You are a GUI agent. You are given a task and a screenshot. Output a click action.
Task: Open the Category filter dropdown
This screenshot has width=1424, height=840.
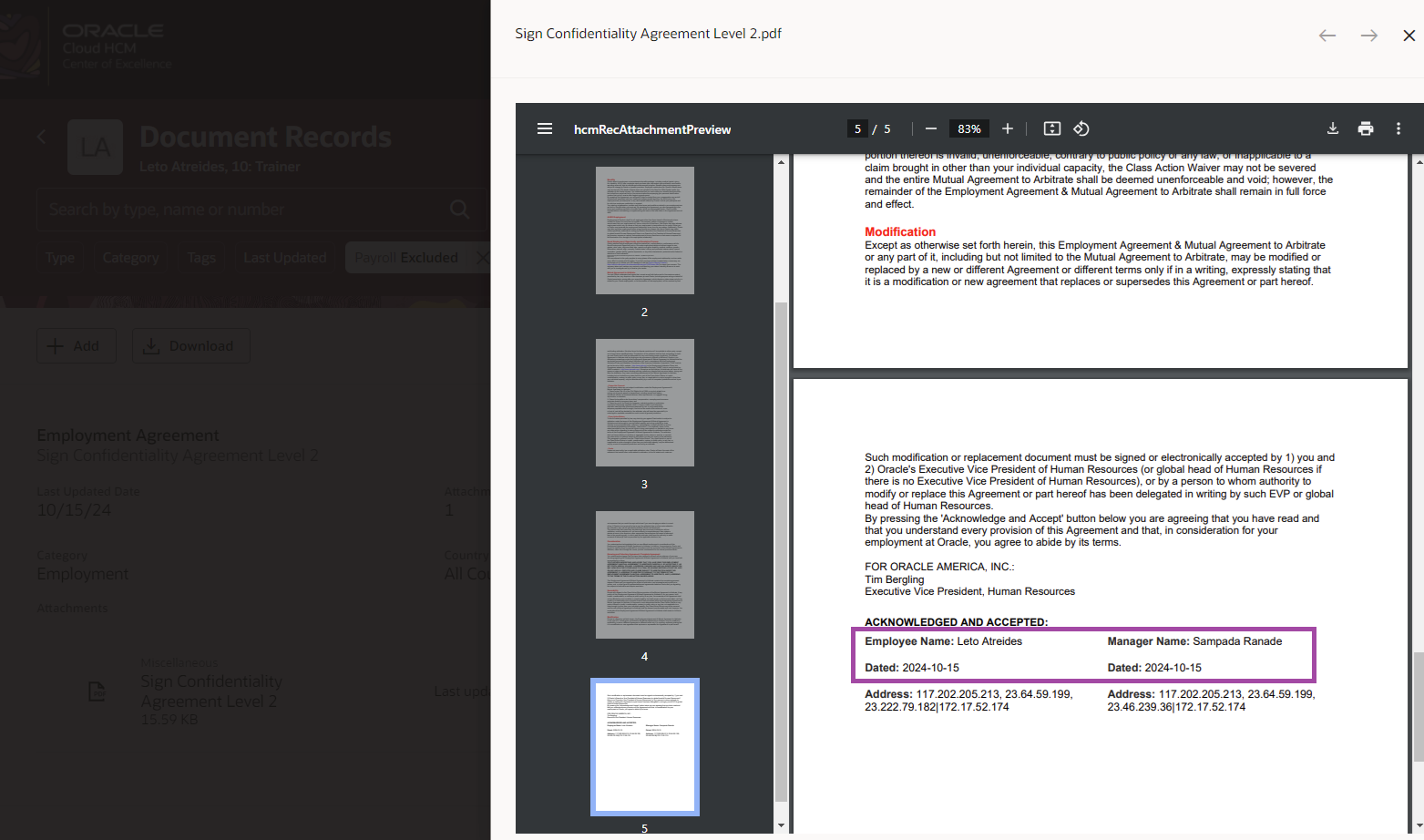pos(131,258)
